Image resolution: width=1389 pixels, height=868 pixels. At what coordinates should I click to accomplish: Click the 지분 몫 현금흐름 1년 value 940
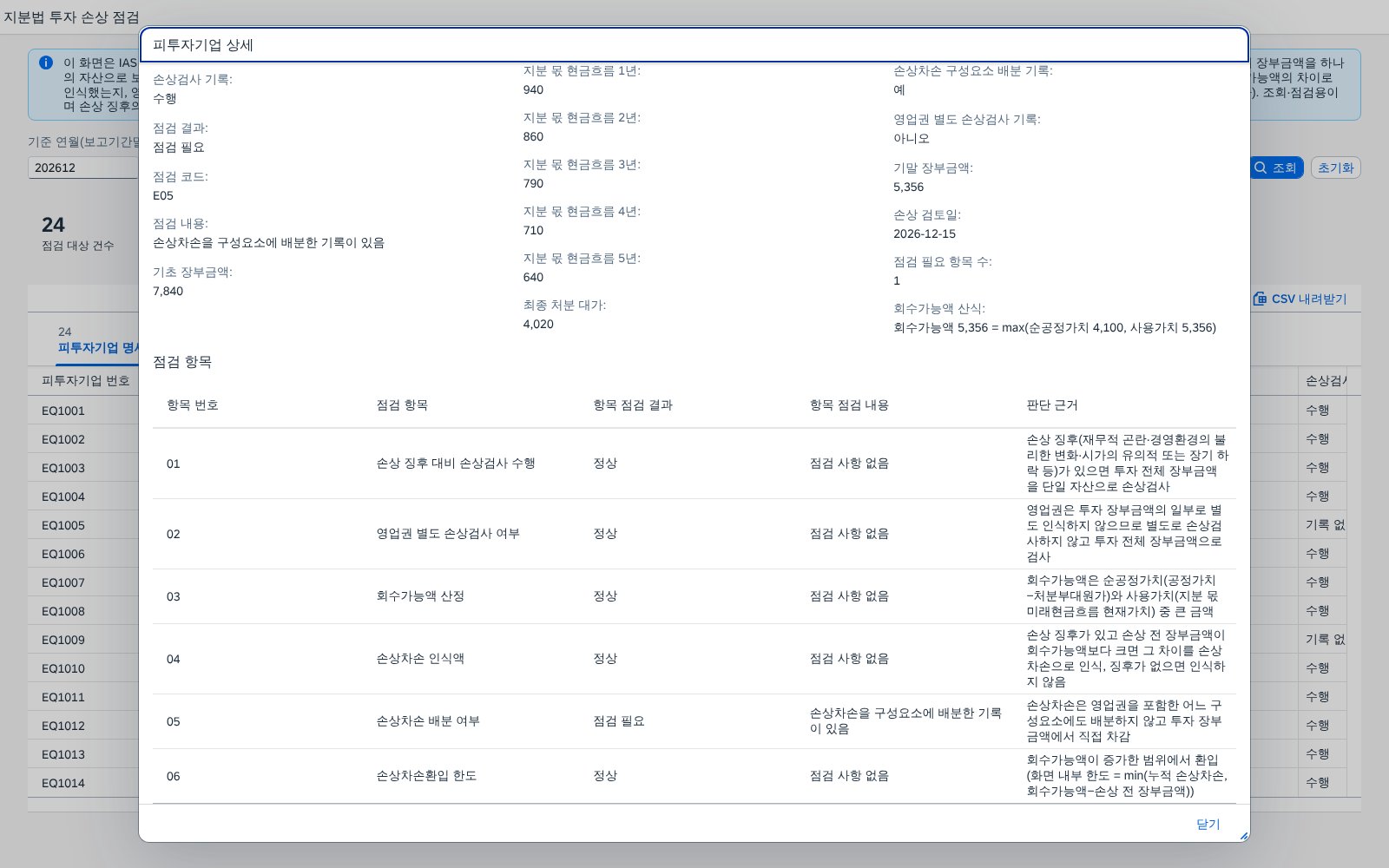tap(533, 89)
